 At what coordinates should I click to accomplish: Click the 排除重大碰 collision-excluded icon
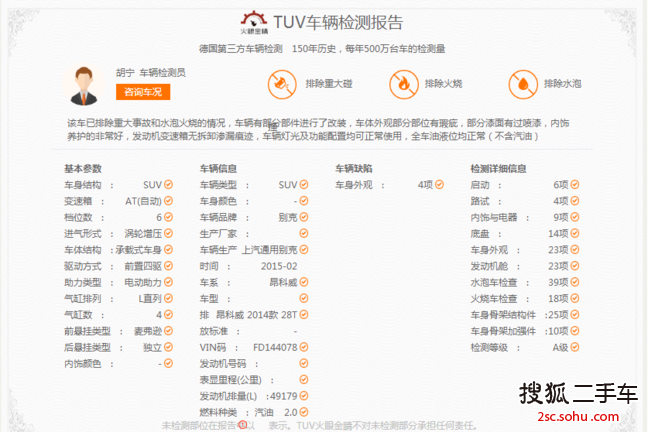282,84
